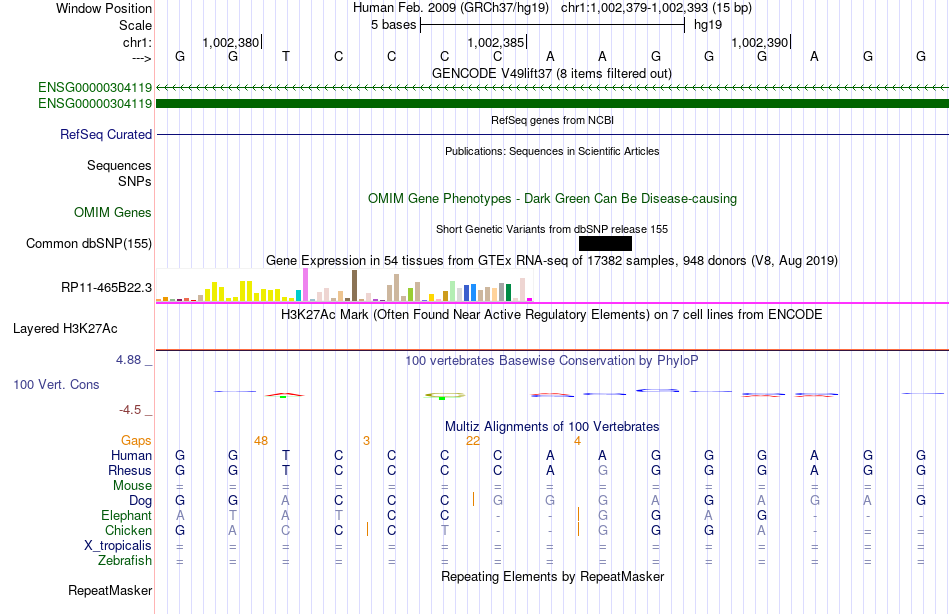Open 'Multiz Alignments of 100 Vertebrates' track title
This screenshot has width=950, height=614.
coord(552,426)
